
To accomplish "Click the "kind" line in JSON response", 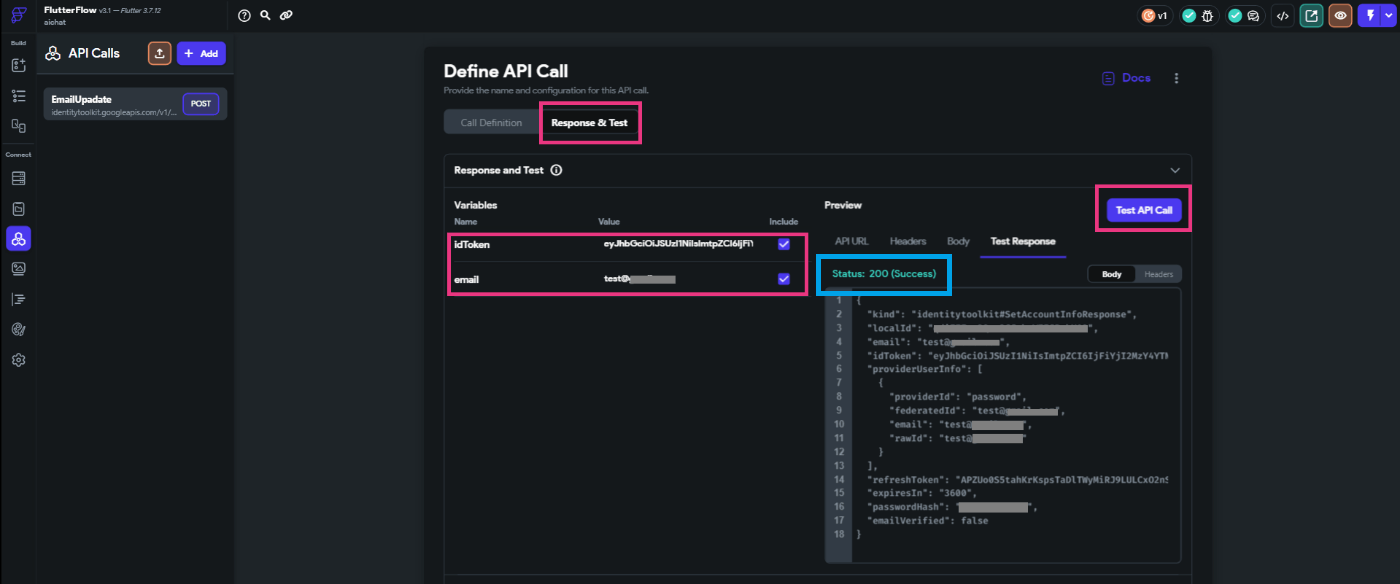I will (1003, 314).
